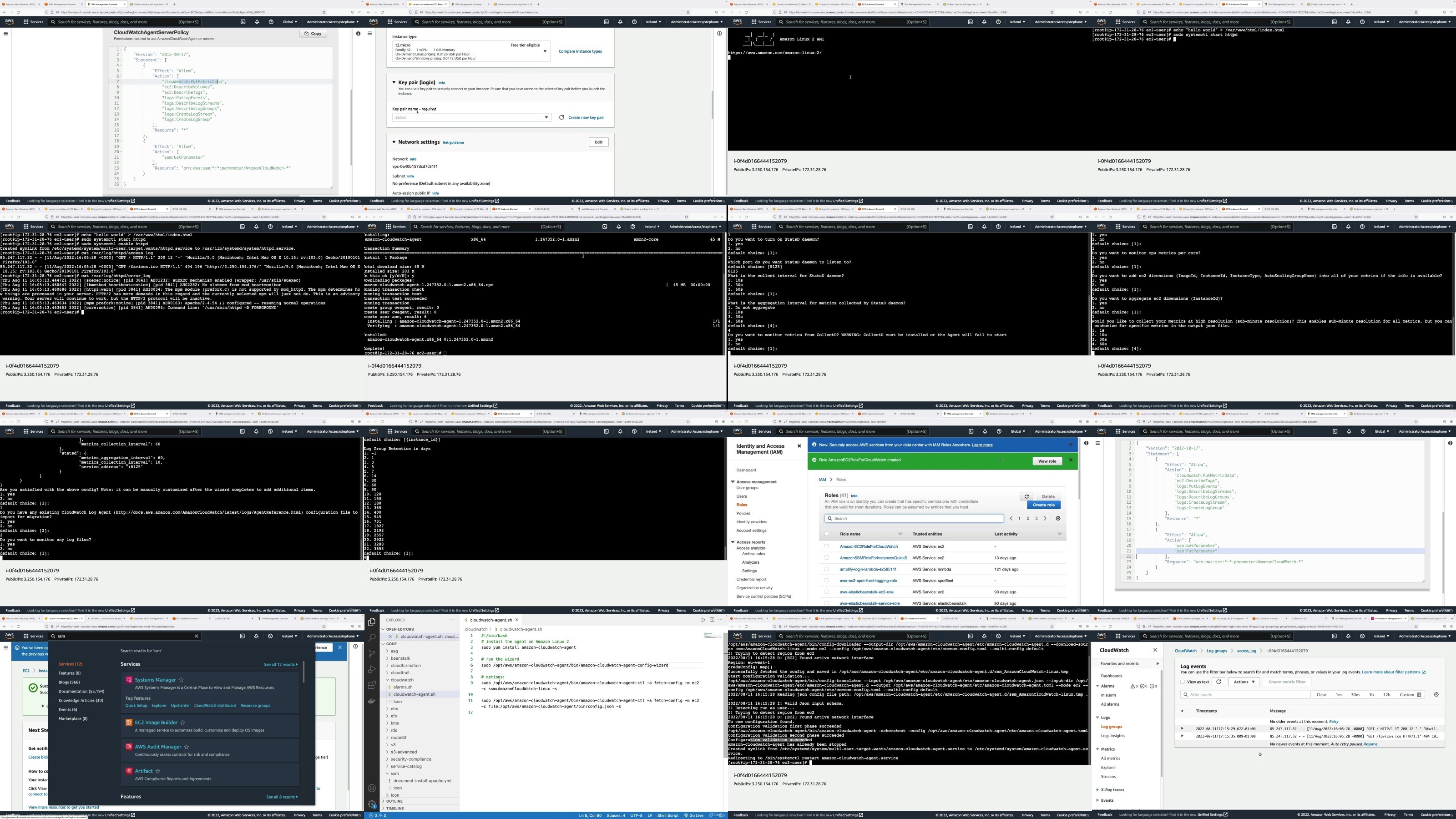
Task: Filter search results by Features (8)
Action: coord(70,673)
